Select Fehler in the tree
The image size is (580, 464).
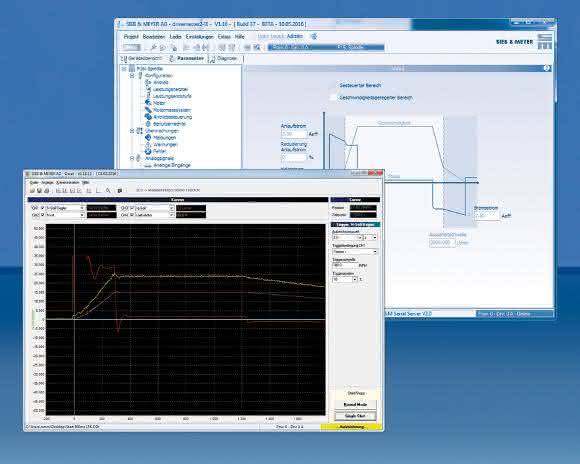(x=159, y=151)
